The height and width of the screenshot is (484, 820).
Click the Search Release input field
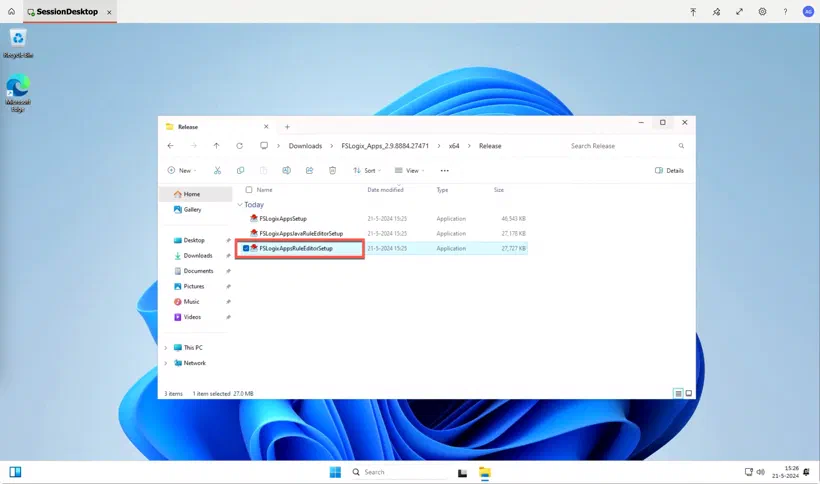point(622,146)
